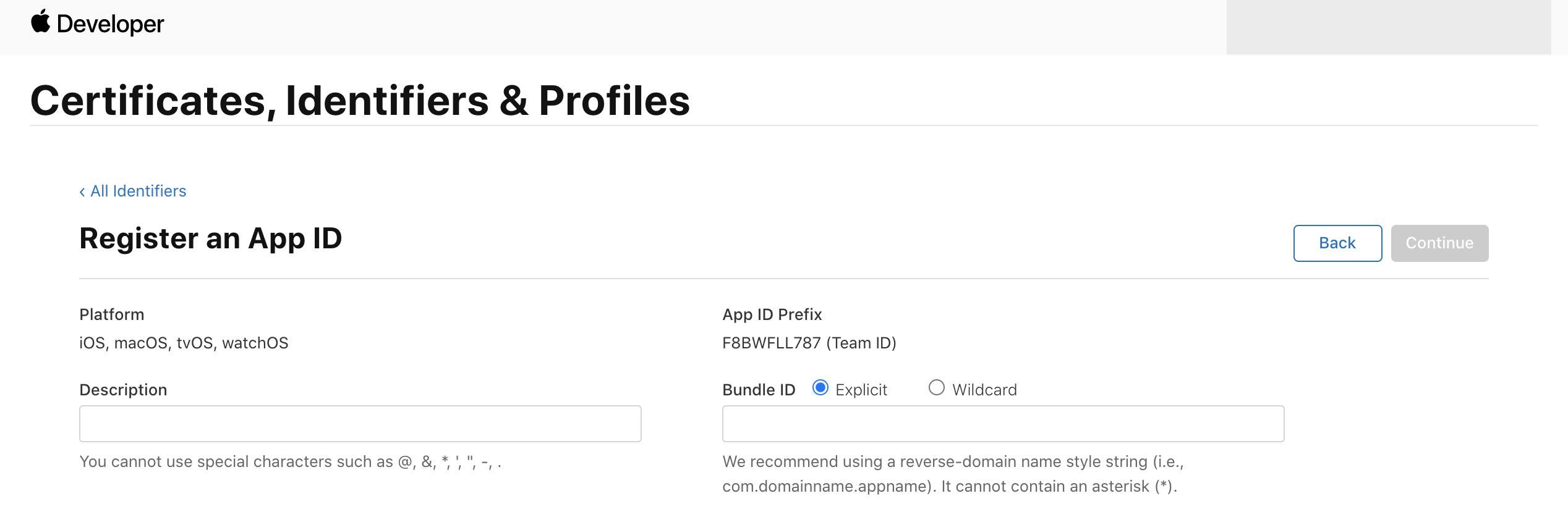Screen dimensions: 1568x530
Task: Select the Explicit Bundle ID radio button
Action: click(x=820, y=388)
